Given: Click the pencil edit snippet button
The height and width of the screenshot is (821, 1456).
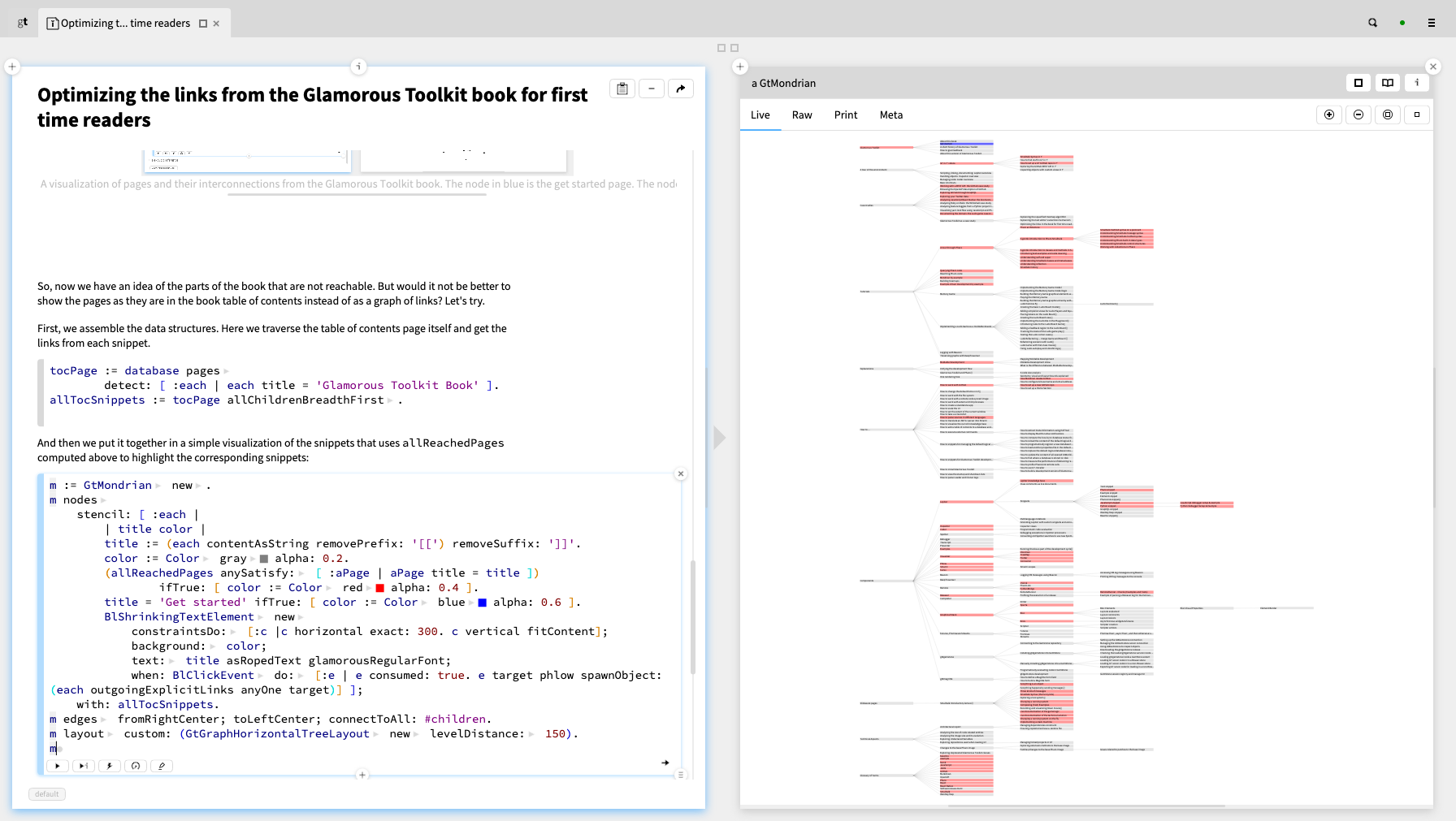Looking at the screenshot, I should pos(161,766).
